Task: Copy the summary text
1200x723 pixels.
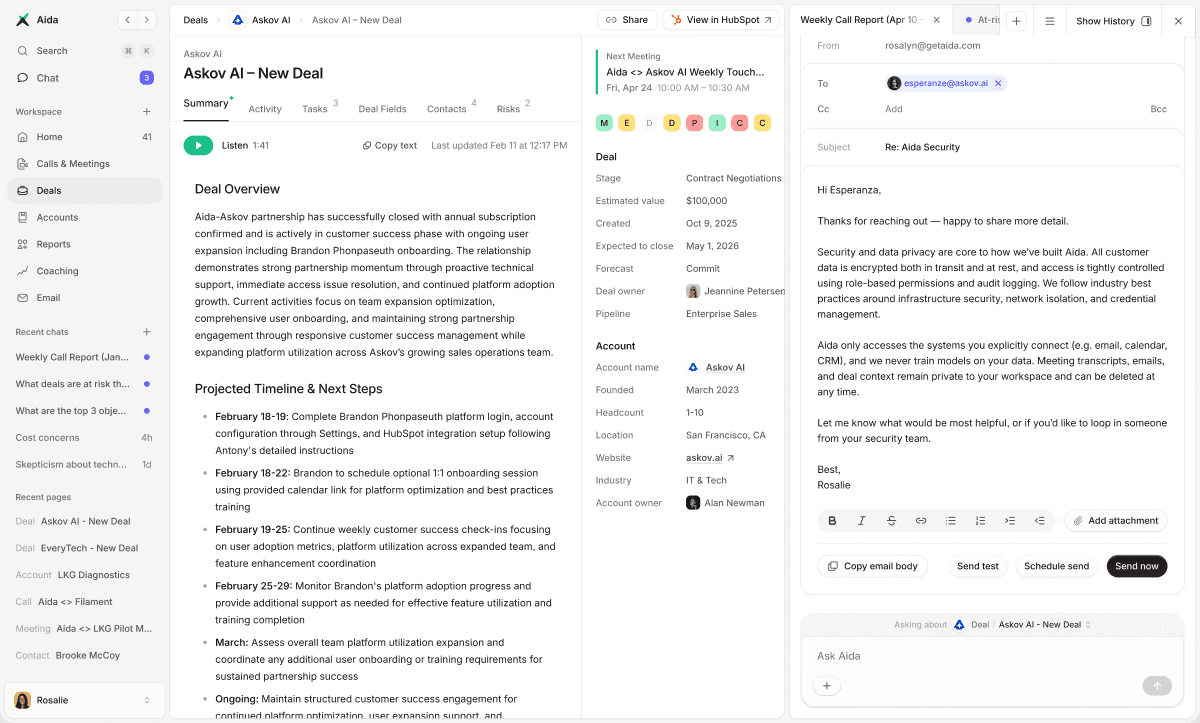Action: tap(390, 146)
